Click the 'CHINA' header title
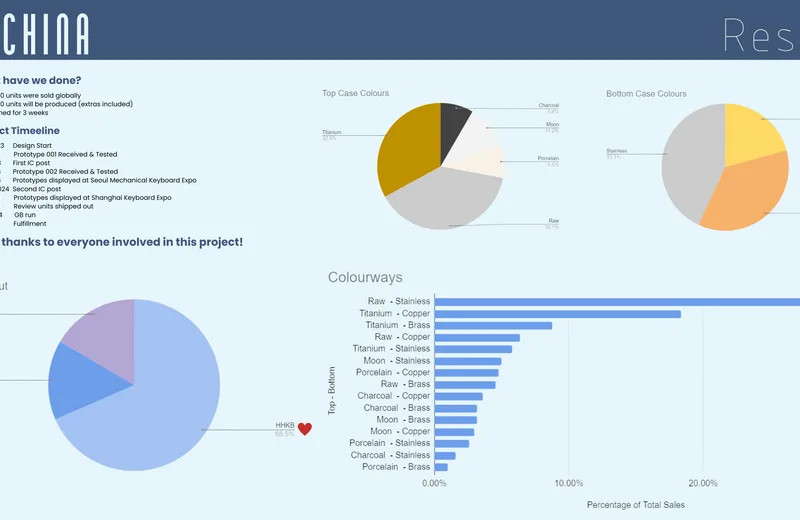The image size is (800, 520). coord(45,34)
